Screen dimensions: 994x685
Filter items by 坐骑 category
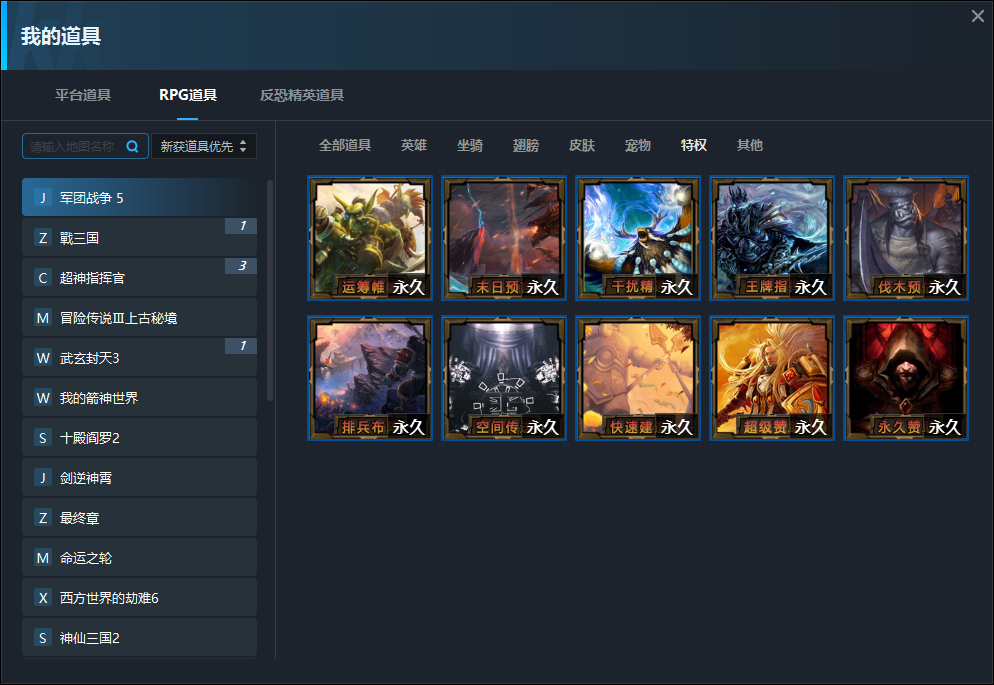[x=470, y=145]
